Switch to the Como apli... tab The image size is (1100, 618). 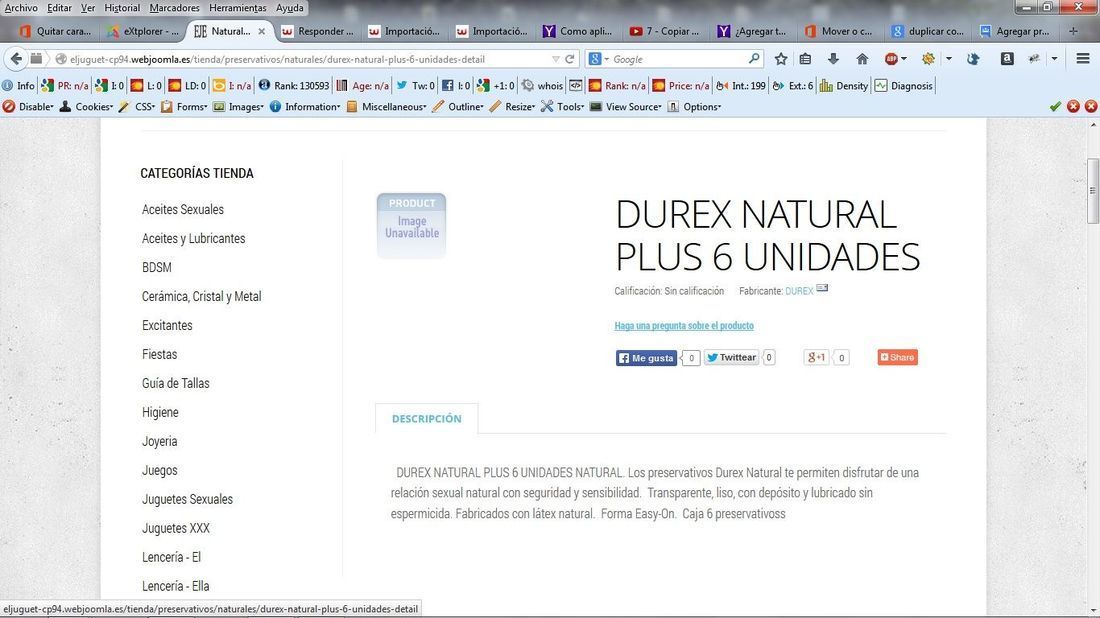pyautogui.click(x=578, y=32)
